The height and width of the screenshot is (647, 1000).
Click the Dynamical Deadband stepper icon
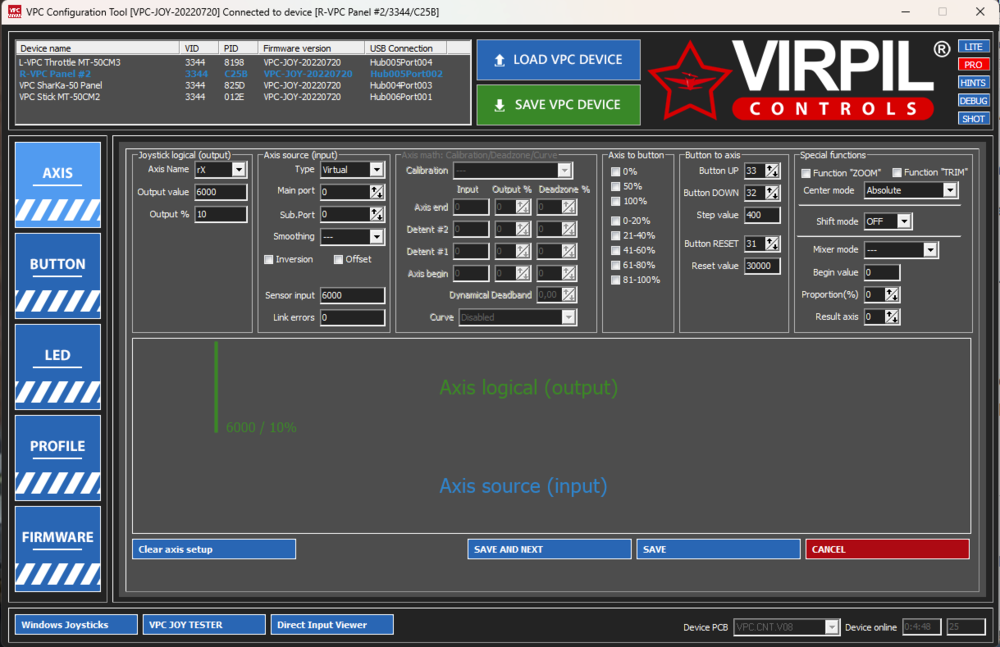click(x=569, y=295)
